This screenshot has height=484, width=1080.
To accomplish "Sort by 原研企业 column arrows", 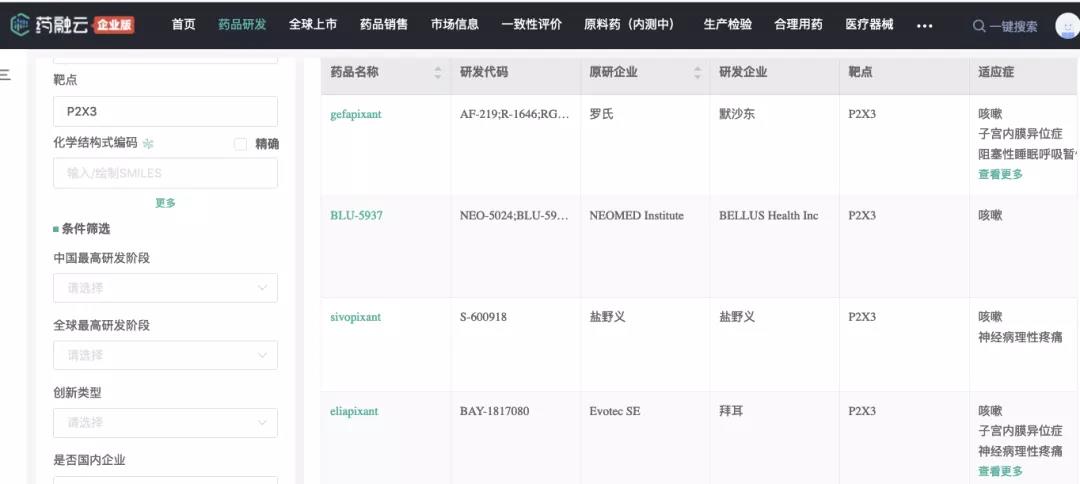I will point(697,72).
